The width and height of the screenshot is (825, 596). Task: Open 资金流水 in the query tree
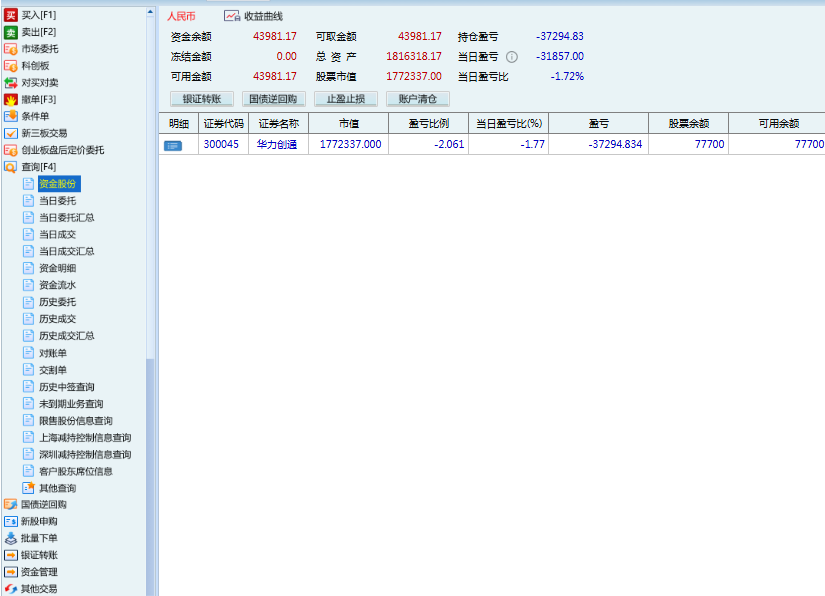tap(58, 285)
